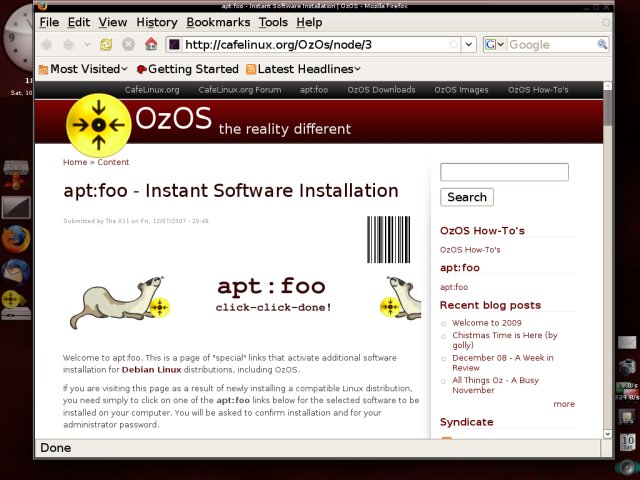640x480 pixels.
Task: Click the dark terminal dock icon
Action: pos(16,207)
